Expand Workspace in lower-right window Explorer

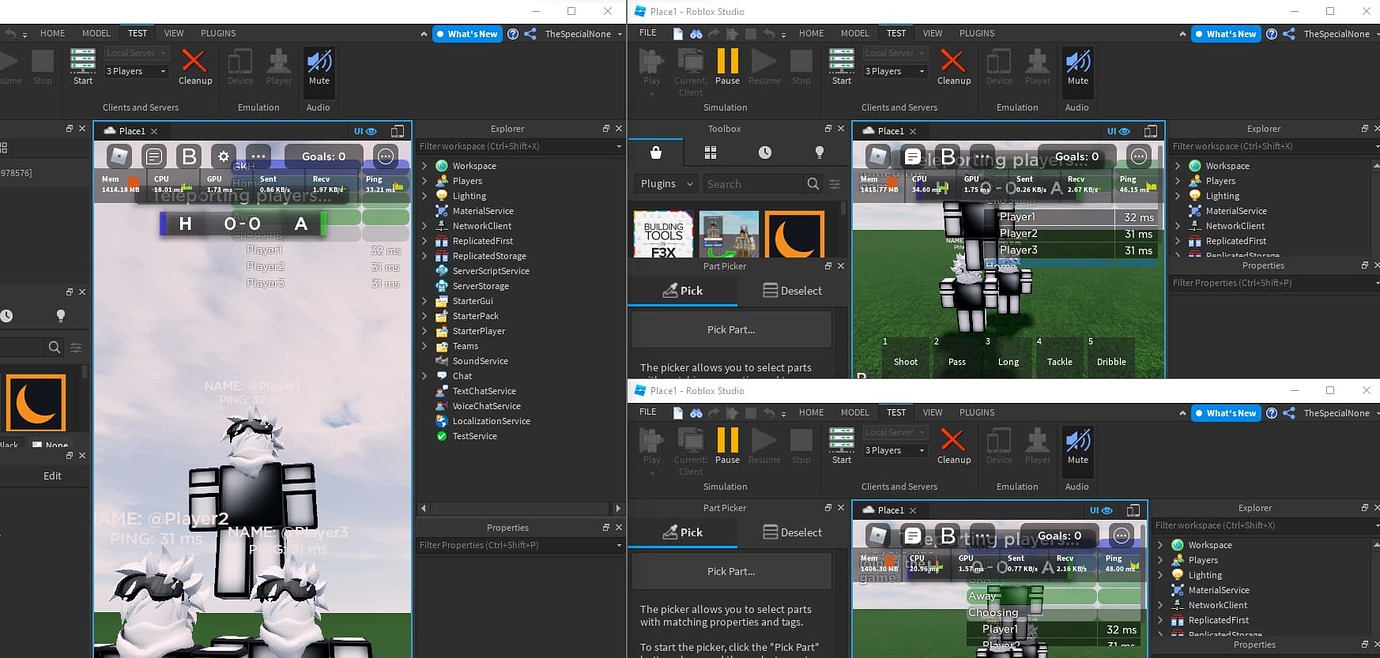pyautogui.click(x=1160, y=545)
